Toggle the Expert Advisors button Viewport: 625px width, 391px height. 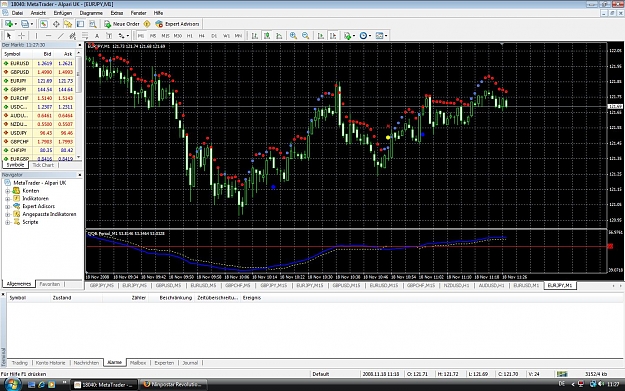pyautogui.click(x=177, y=24)
